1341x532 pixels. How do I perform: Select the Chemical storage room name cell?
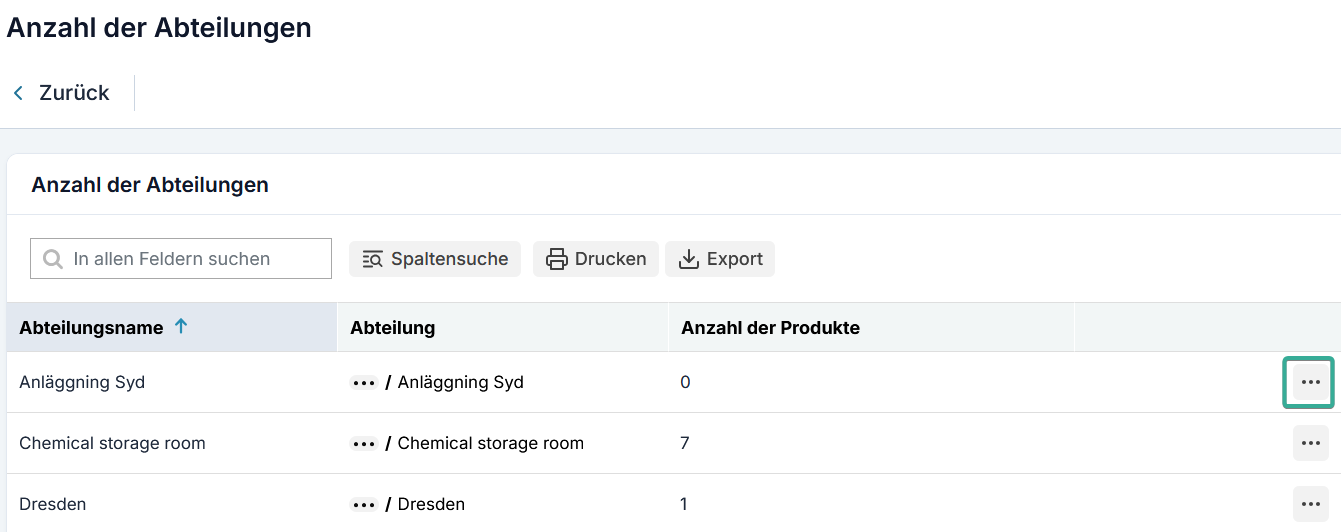point(112,443)
